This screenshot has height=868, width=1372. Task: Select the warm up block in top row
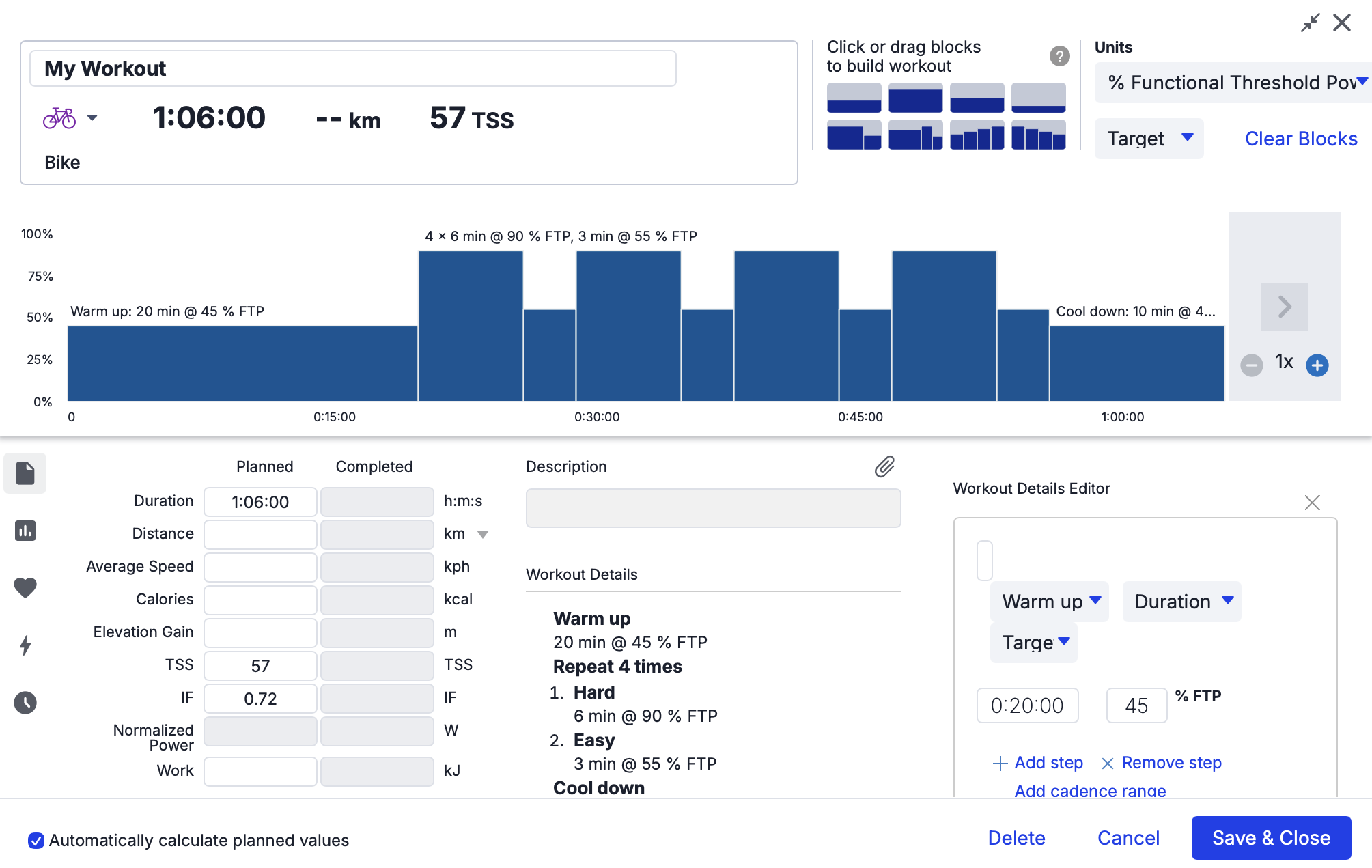854,98
